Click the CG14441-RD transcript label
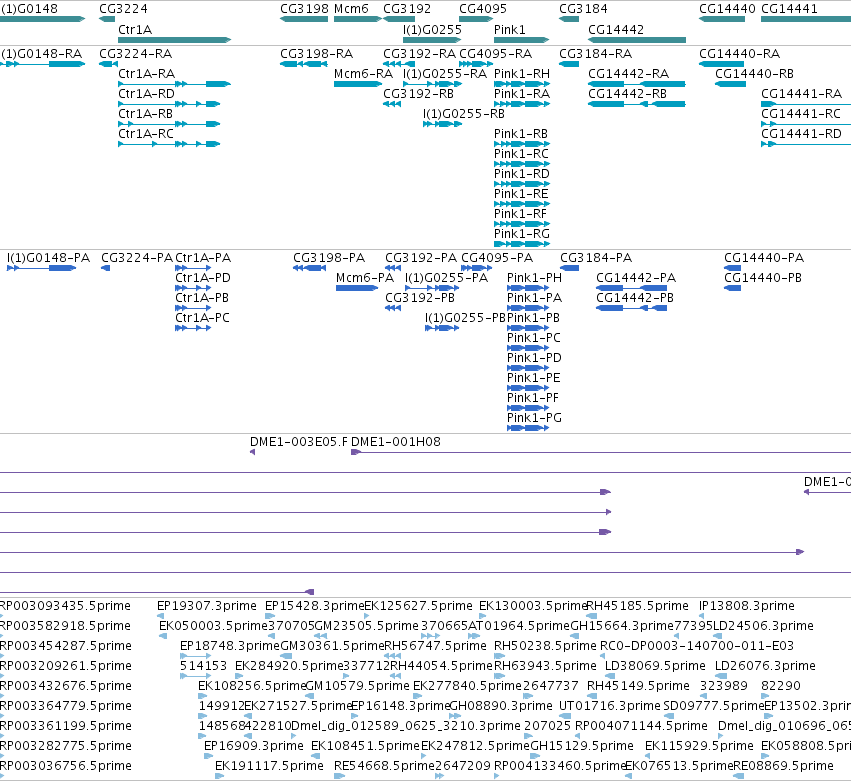The height and width of the screenshot is (781, 851). tap(802, 134)
